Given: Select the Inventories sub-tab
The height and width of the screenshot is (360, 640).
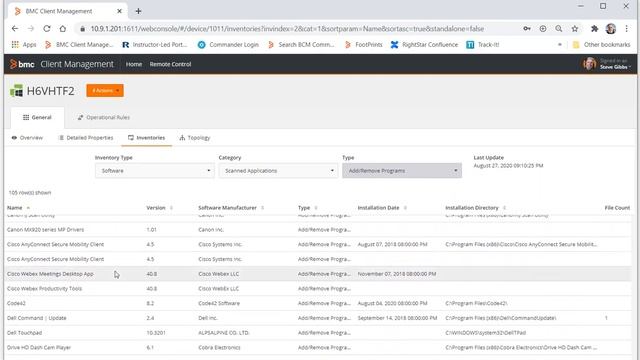Looking at the screenshot, I should 147,138.
